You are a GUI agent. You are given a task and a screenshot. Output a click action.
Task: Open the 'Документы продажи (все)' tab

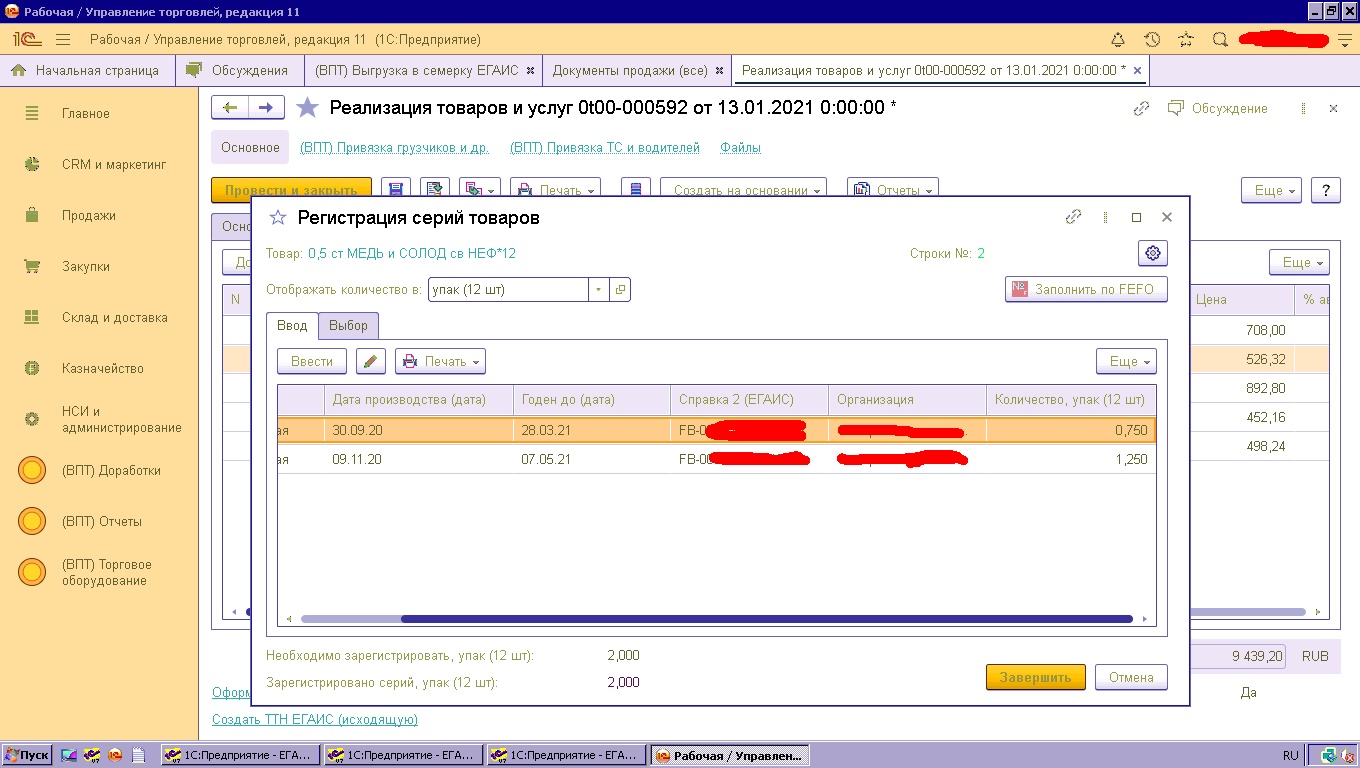click(630, 71)
